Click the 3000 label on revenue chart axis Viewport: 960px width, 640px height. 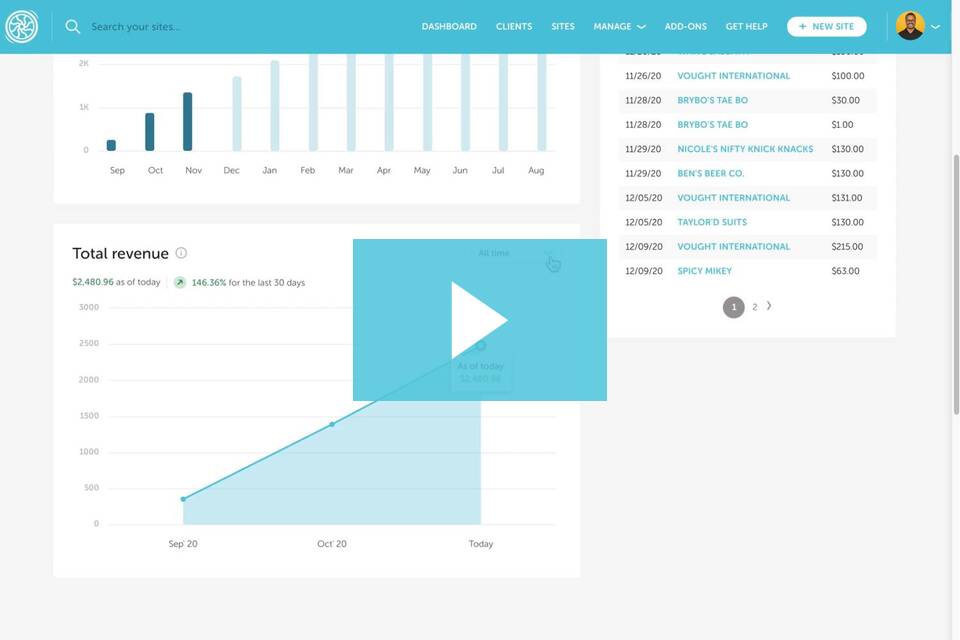89,307
